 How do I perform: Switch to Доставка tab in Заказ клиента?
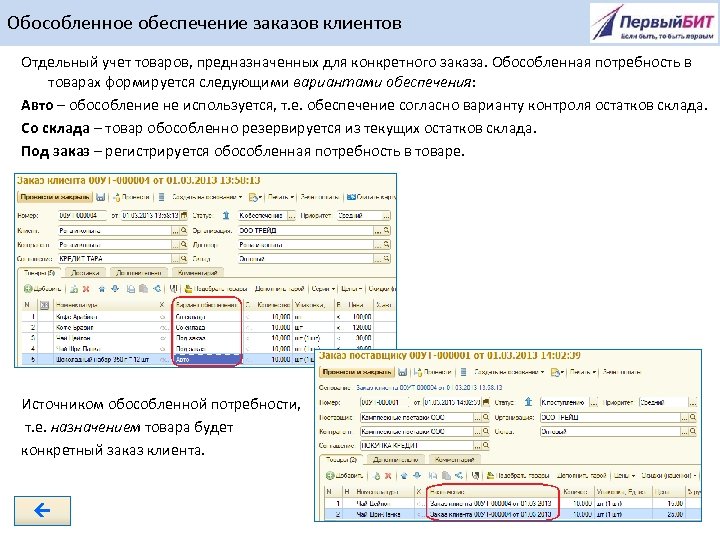pyautogui.click(x=85, y=273)
